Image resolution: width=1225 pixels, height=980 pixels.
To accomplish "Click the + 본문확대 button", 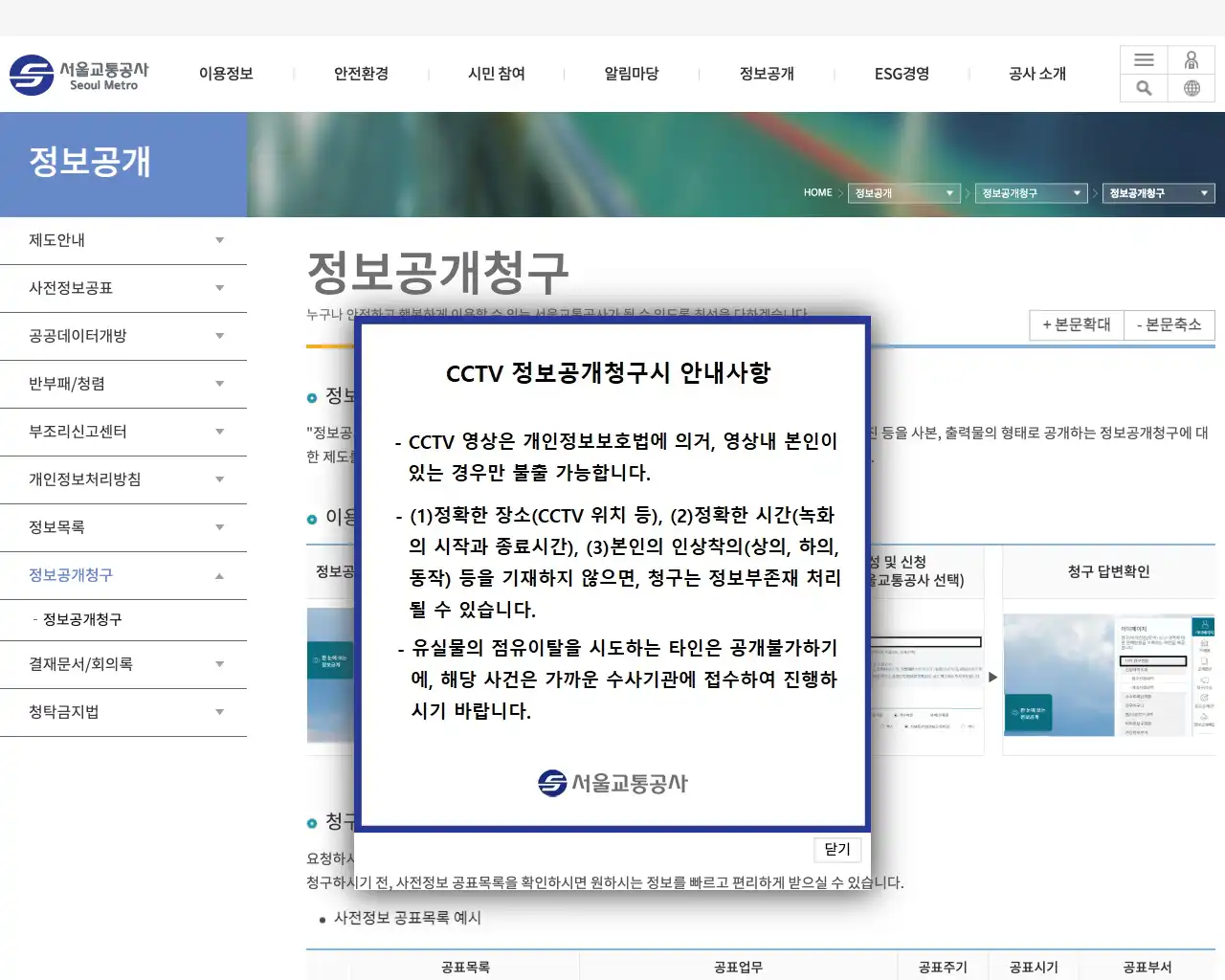I will (x=1077, y=324).
